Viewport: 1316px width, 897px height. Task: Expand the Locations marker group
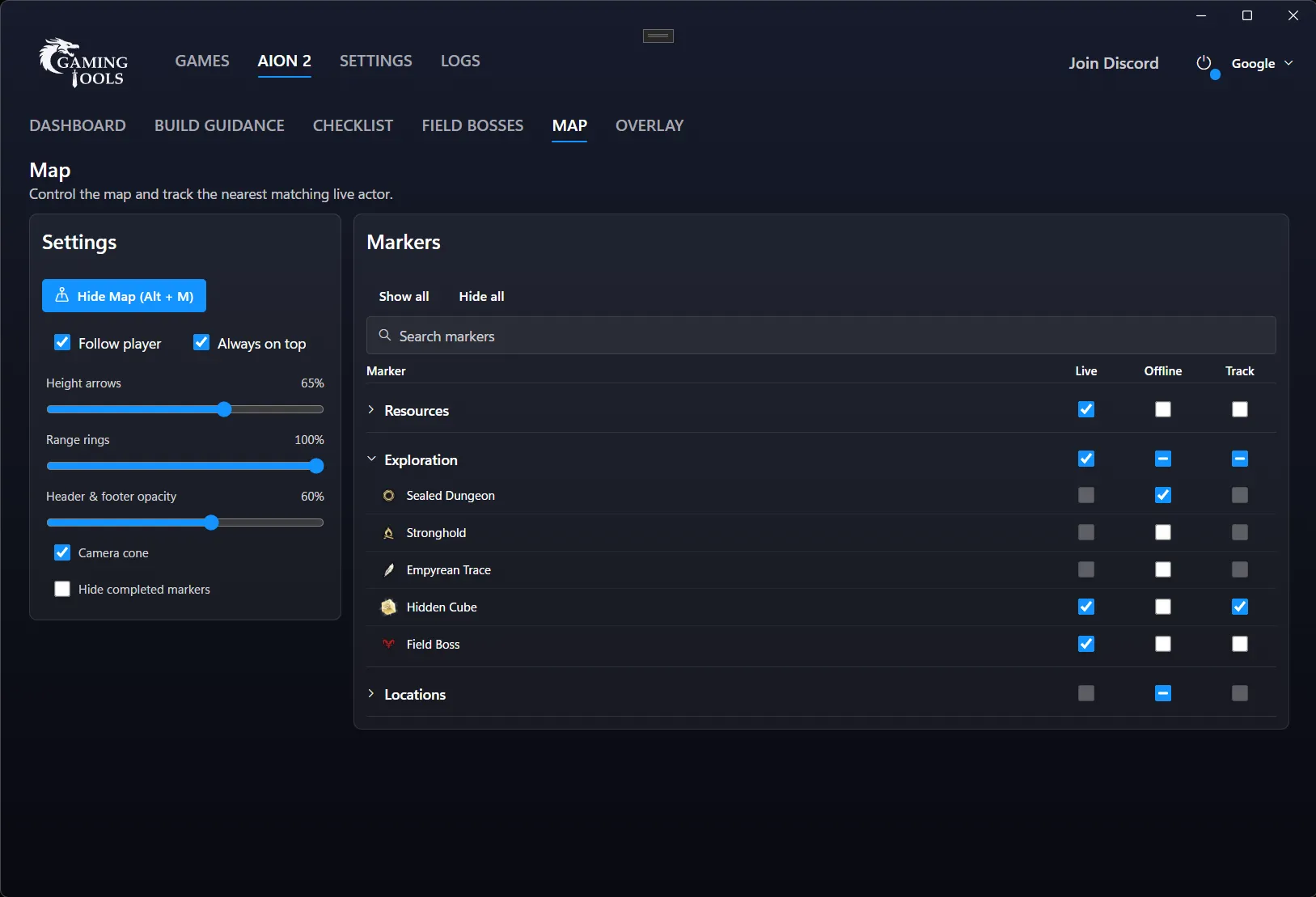pyautogui.click(x=371, y=694)
